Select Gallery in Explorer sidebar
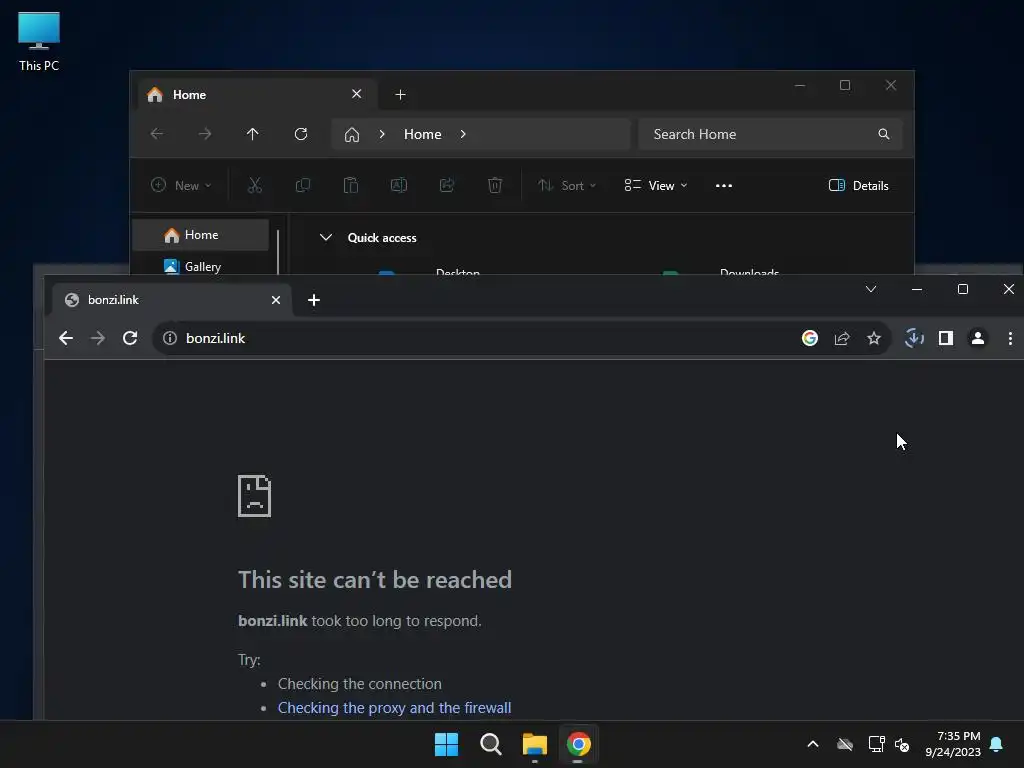The width and height of the screenshot is (1024, 768). [x=201, y=266]
